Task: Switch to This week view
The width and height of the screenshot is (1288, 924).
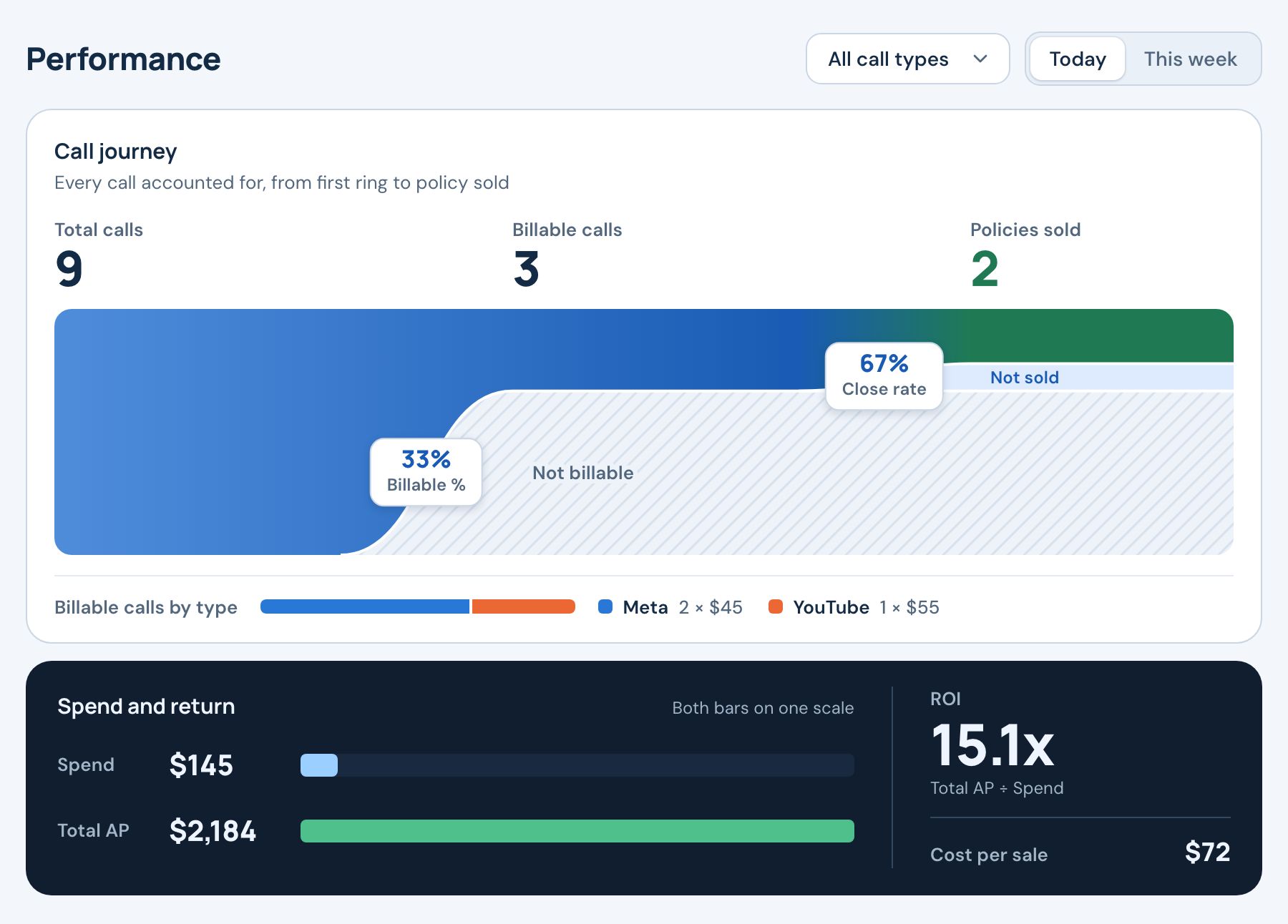Action: (1190, 59)
